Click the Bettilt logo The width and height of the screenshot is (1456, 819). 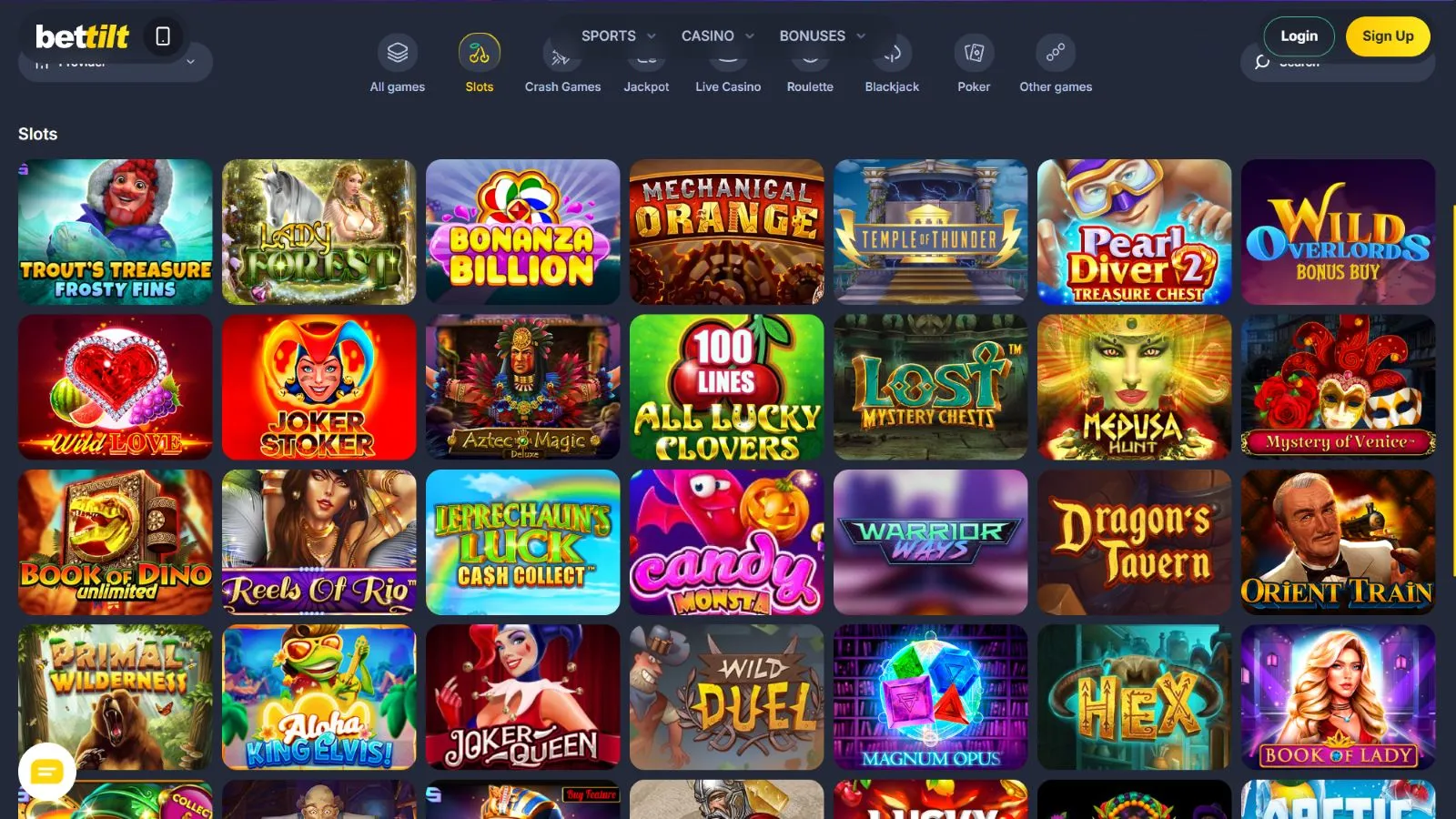pos(82,36)
